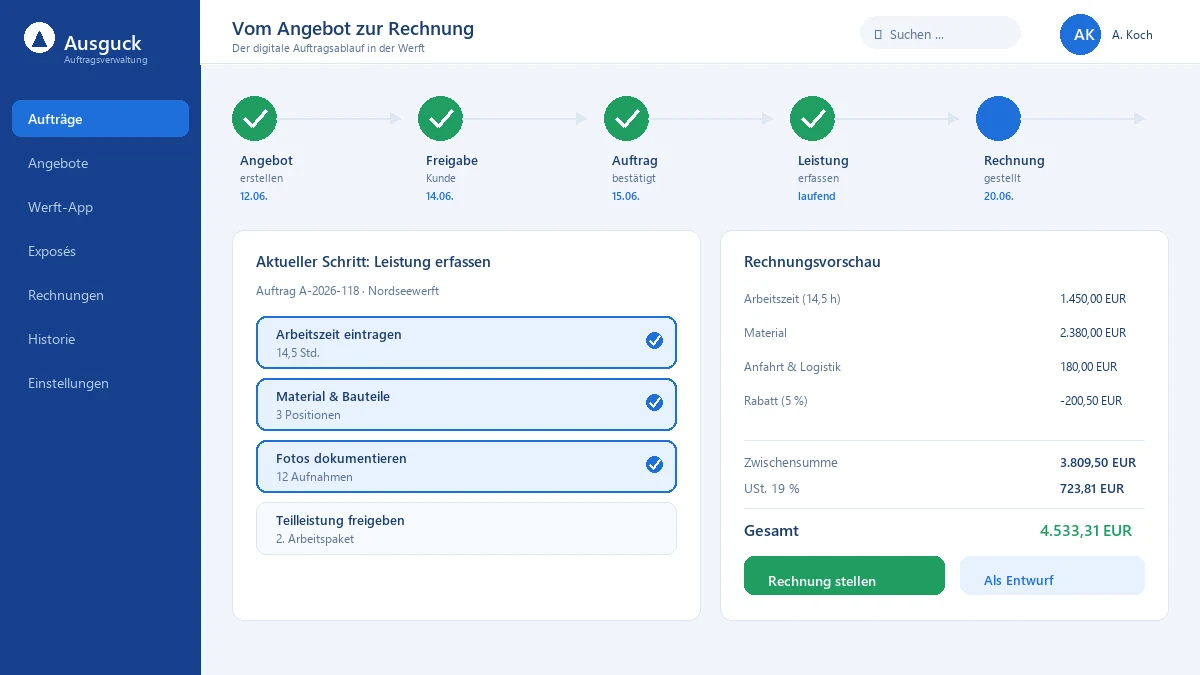
Task: Click the Anfahrt & Logistik line item
Action: coord(792,367)
